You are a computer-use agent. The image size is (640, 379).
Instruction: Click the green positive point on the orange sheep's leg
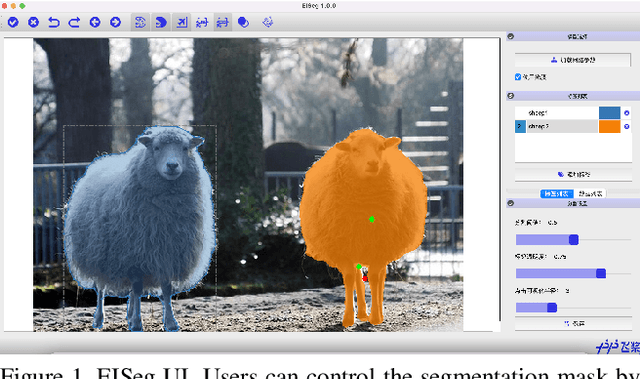(x=359, y=266)
